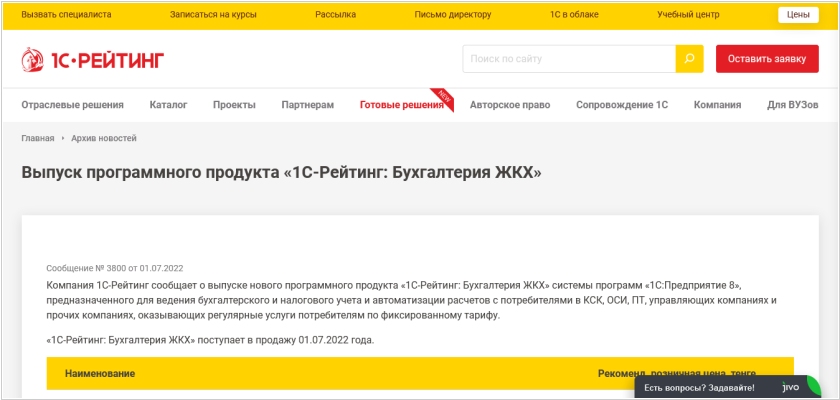Screen dimensions: 840x400
Task: Open the Каталог menu item
Action: click(168, 105)
